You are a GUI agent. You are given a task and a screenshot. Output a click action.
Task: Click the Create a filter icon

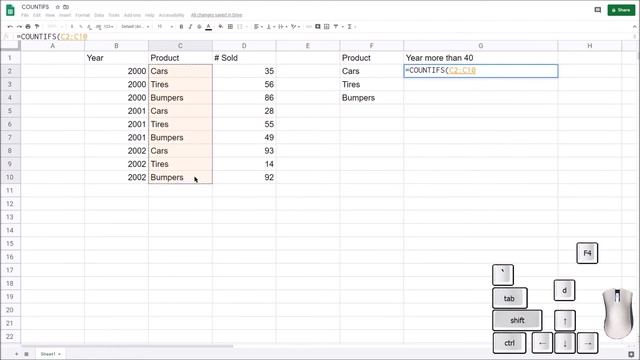click(336, 27)
